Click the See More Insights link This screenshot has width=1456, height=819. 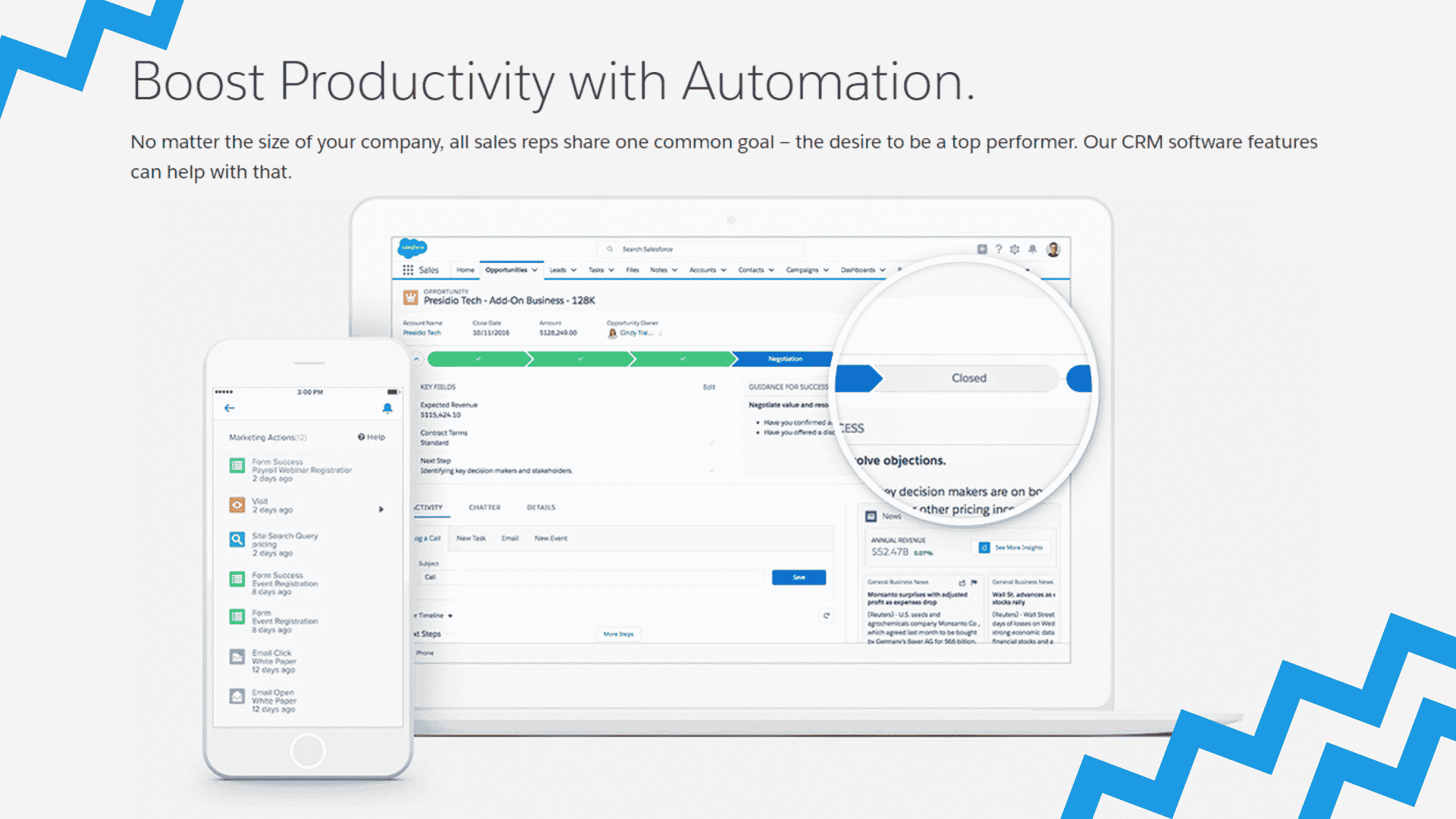pyautogui.click(x=1018, y=548)
